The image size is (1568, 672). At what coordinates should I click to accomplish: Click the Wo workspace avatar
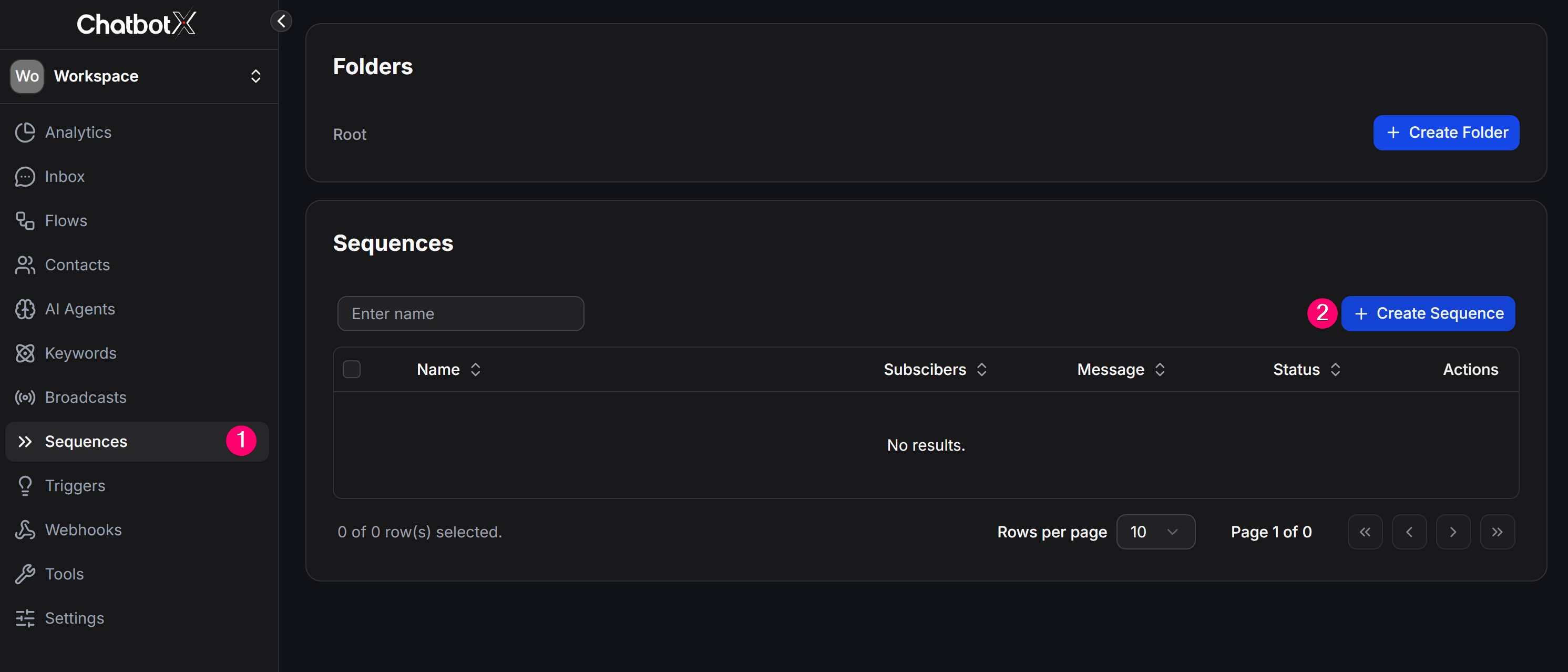click(x=27, y=76)
